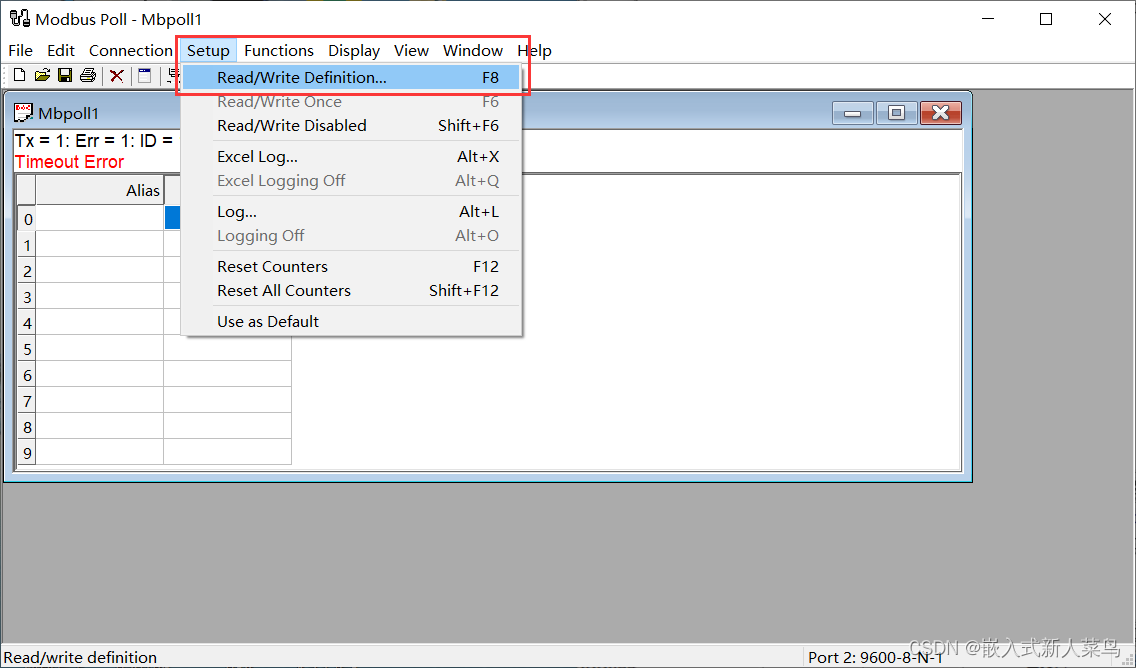Click Reset Counters menu entry
The width and height of the screenshot is (1136, 668).
click(x=351, y=267)
